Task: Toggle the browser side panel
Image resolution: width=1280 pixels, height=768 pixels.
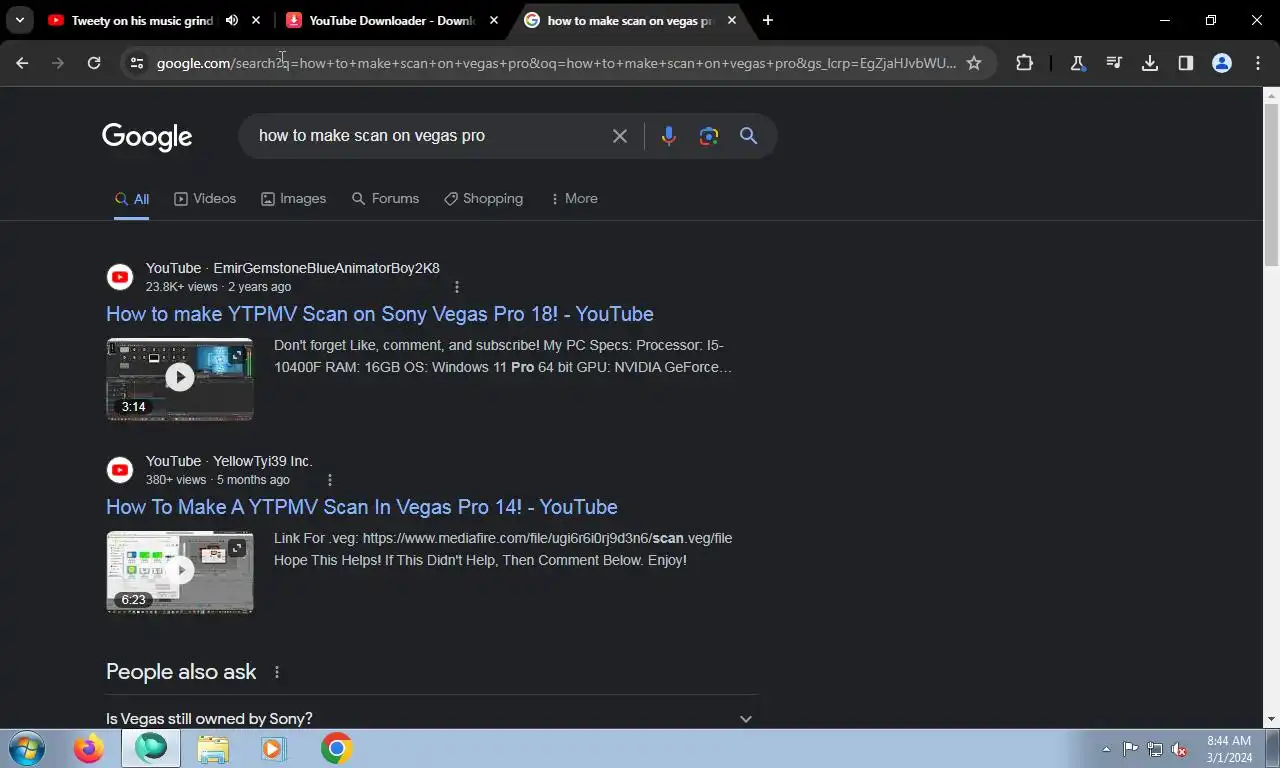Action: [1186, 63]
